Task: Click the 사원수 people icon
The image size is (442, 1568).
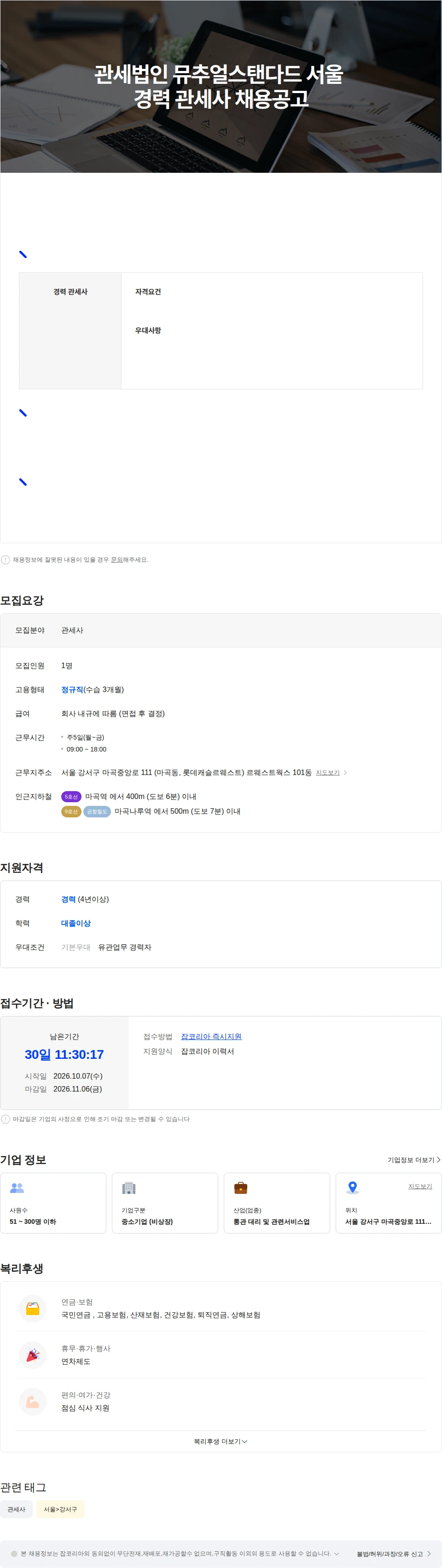Action: pos(17,1187)
